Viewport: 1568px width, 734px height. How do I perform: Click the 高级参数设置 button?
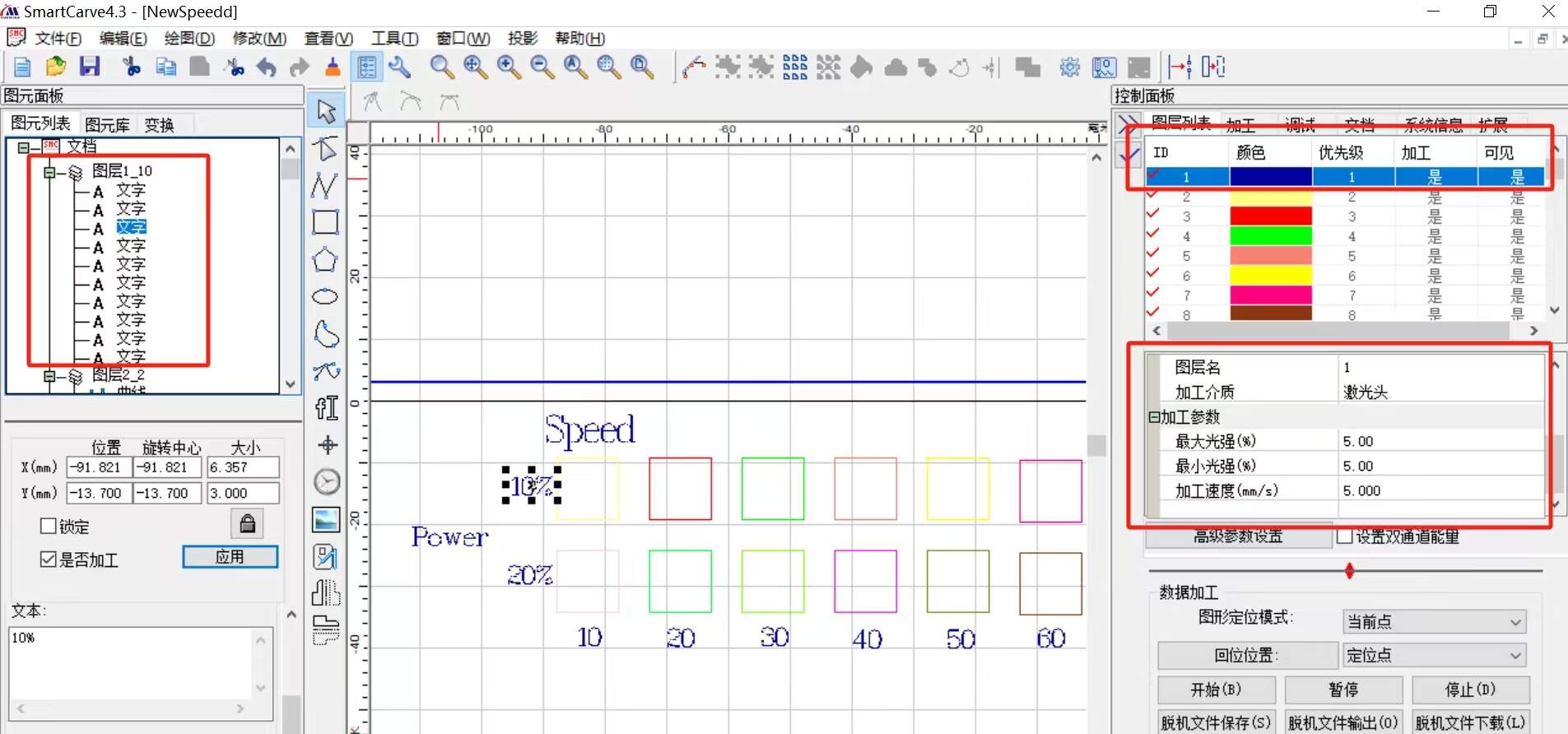(1238, 537)
